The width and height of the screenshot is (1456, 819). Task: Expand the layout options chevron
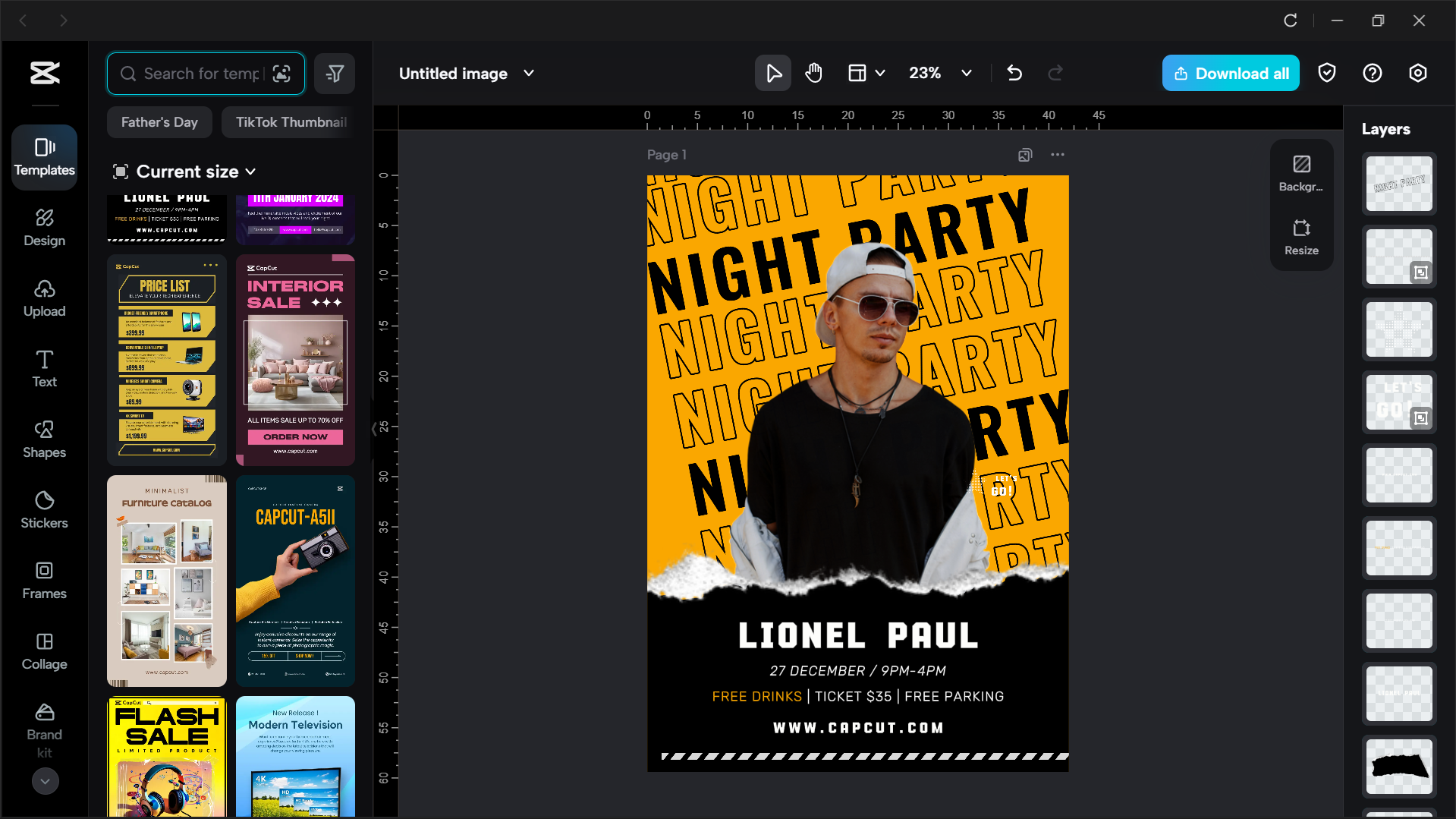(x=880, y=73)
